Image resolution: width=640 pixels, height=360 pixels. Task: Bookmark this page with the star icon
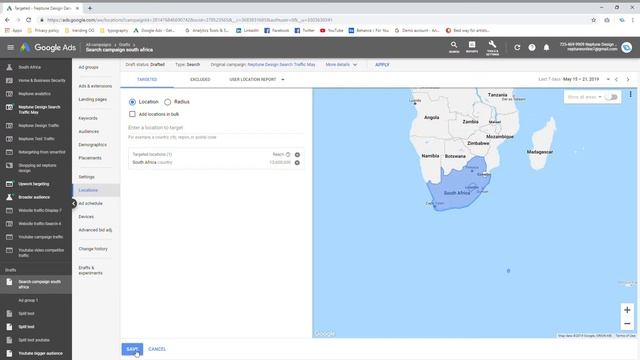point(593,20)
